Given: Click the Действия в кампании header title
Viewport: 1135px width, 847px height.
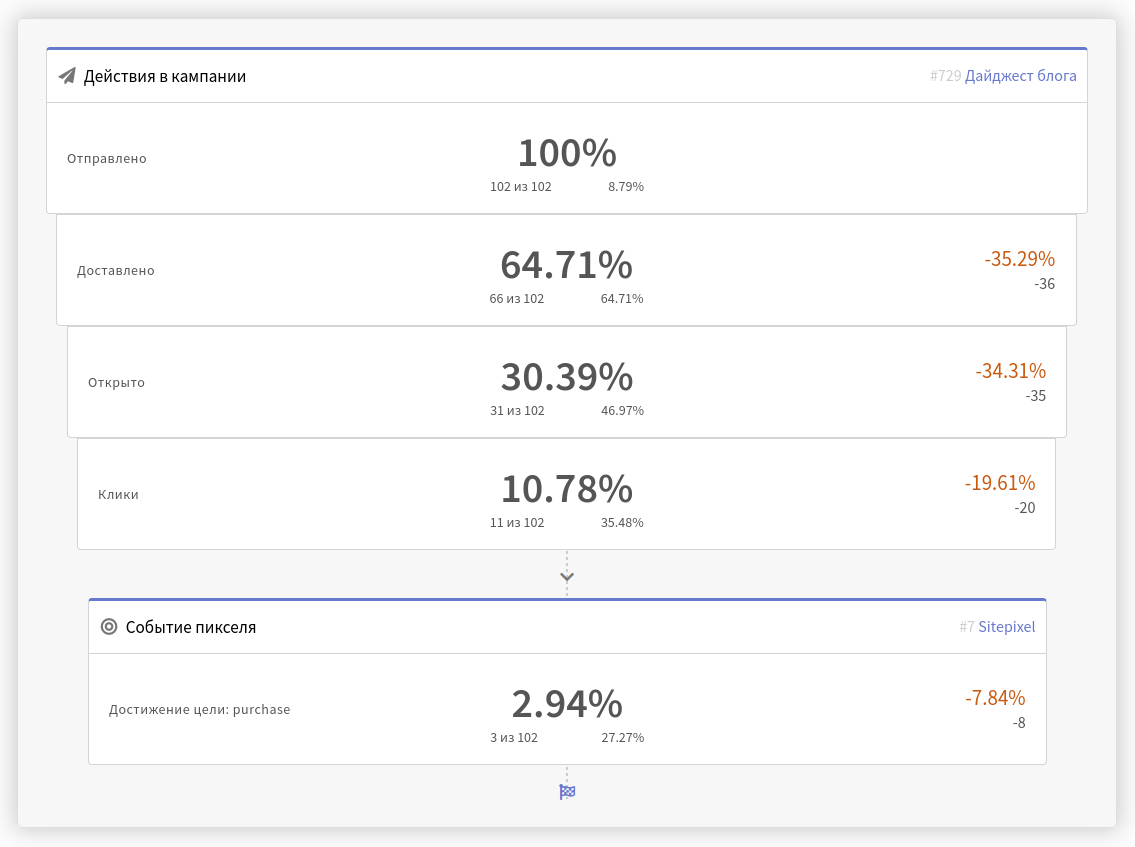Looking at the screenshot, I should point(165,76).
